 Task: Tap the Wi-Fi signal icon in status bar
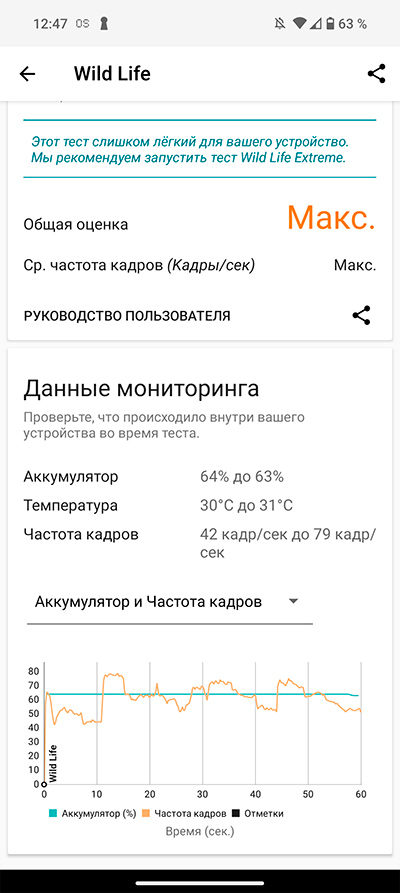click(x=300, y=24)
